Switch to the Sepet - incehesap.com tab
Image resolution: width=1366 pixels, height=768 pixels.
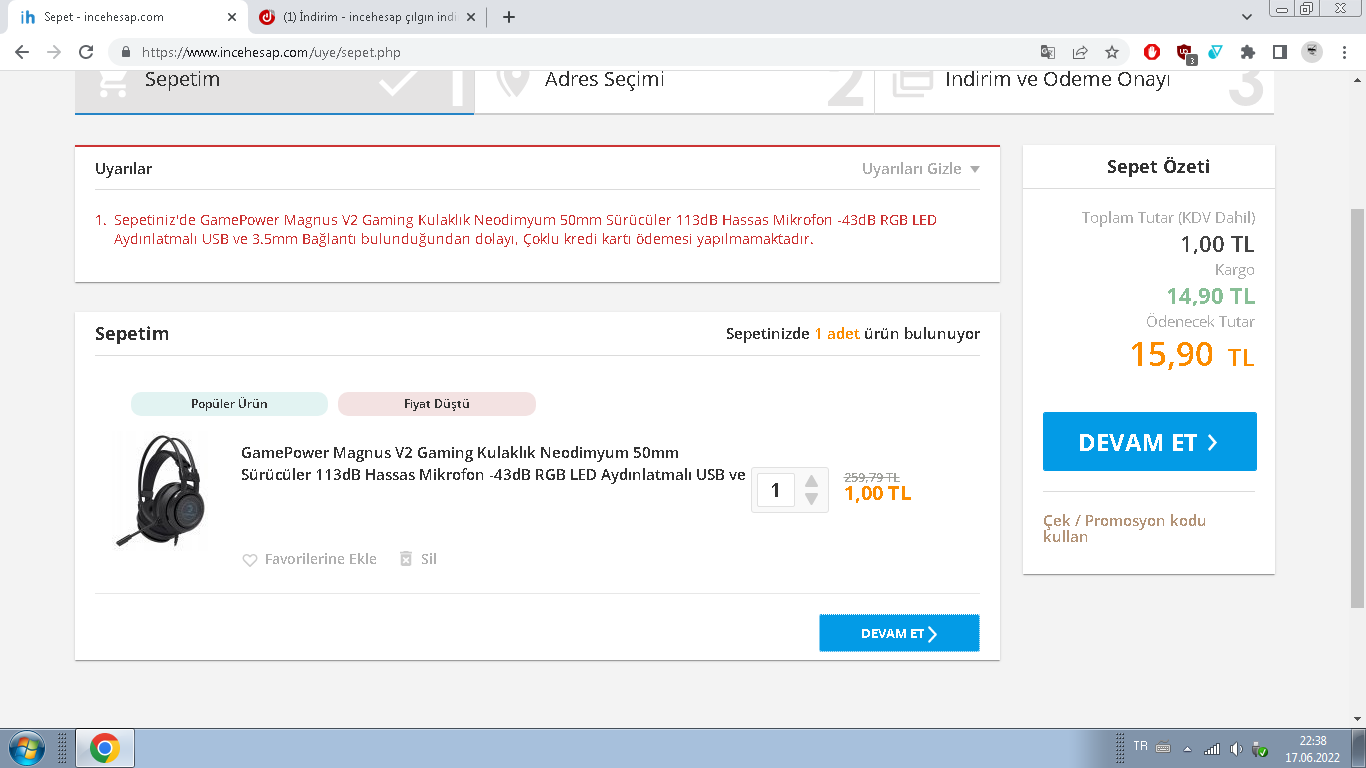click(x=128, y=17)
